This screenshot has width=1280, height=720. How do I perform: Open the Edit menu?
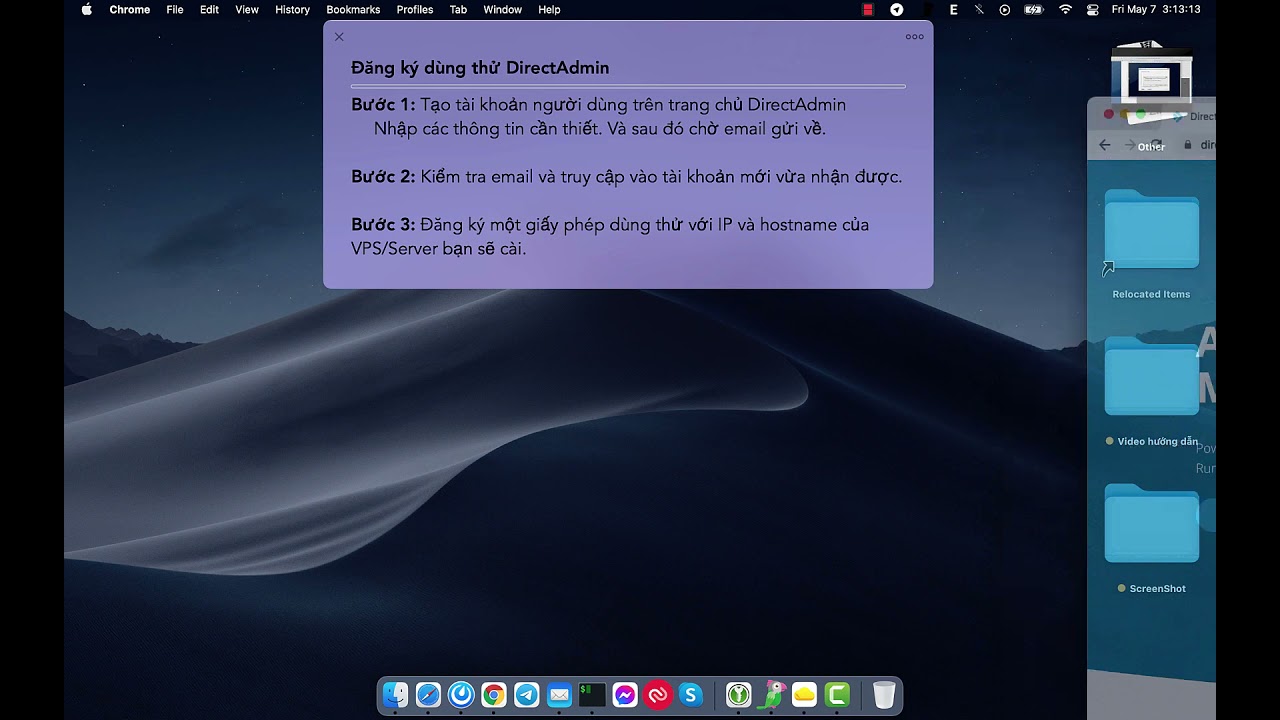tap(209, 9)
